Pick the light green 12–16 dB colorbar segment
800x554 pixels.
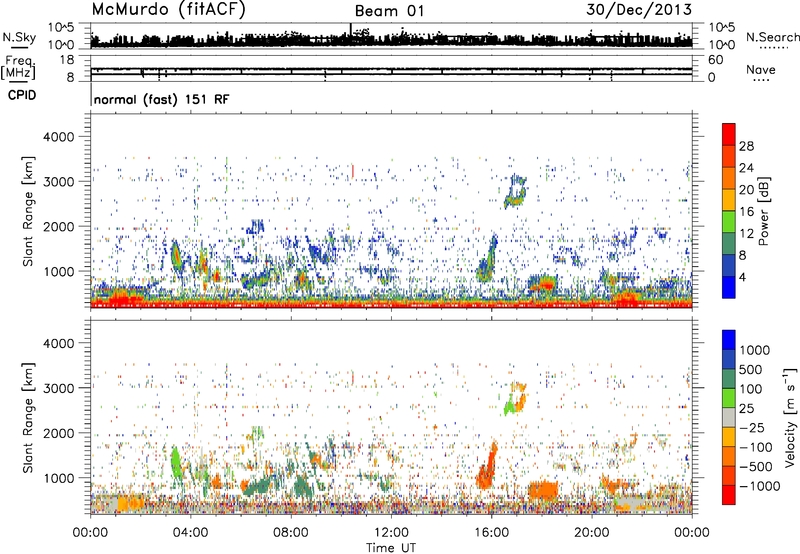(x=729, y=222)
